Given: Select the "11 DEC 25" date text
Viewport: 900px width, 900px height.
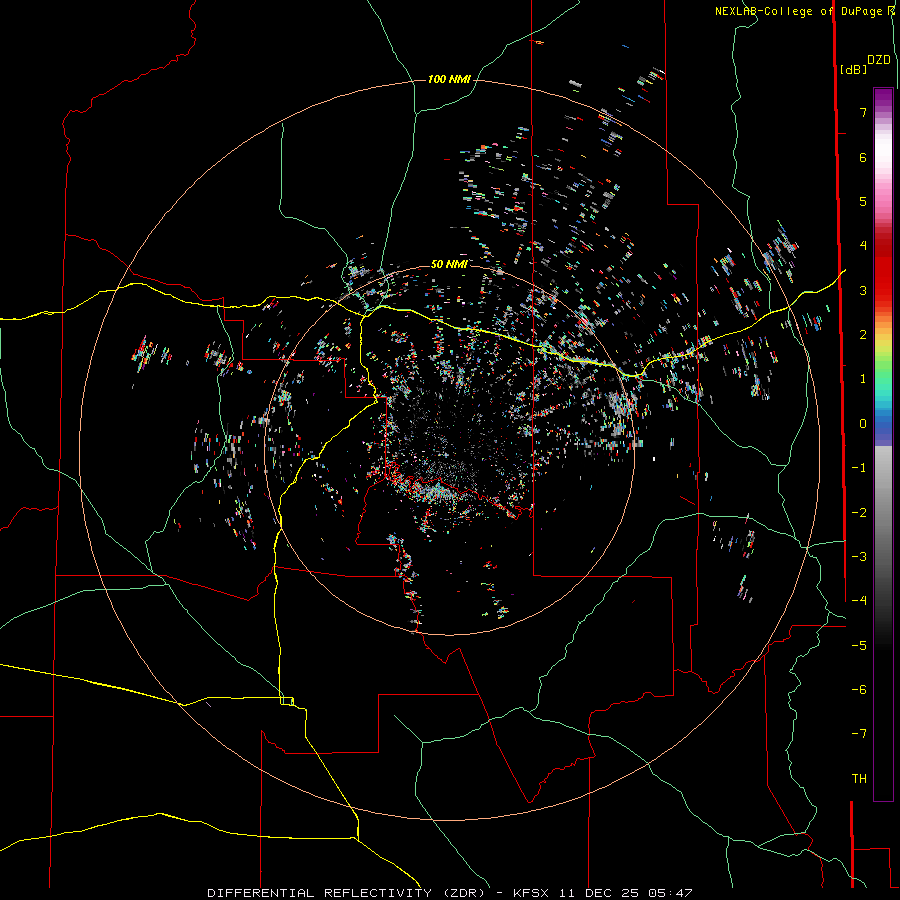Looking at the screenshot, I should [x=599, y=893].
